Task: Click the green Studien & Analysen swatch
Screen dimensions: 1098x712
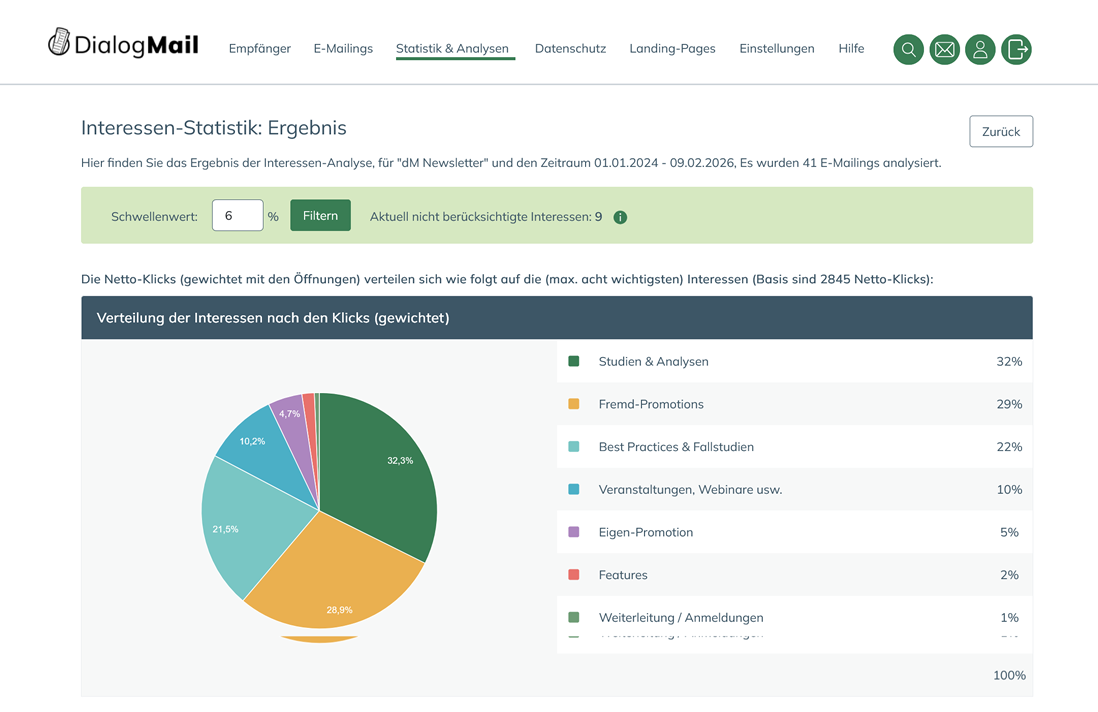Action: pos(574,361)
